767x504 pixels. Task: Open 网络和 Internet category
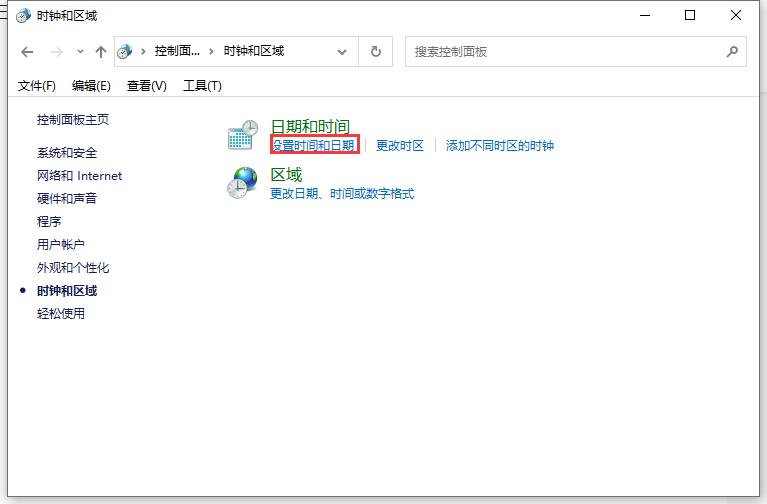coord(79,176)
